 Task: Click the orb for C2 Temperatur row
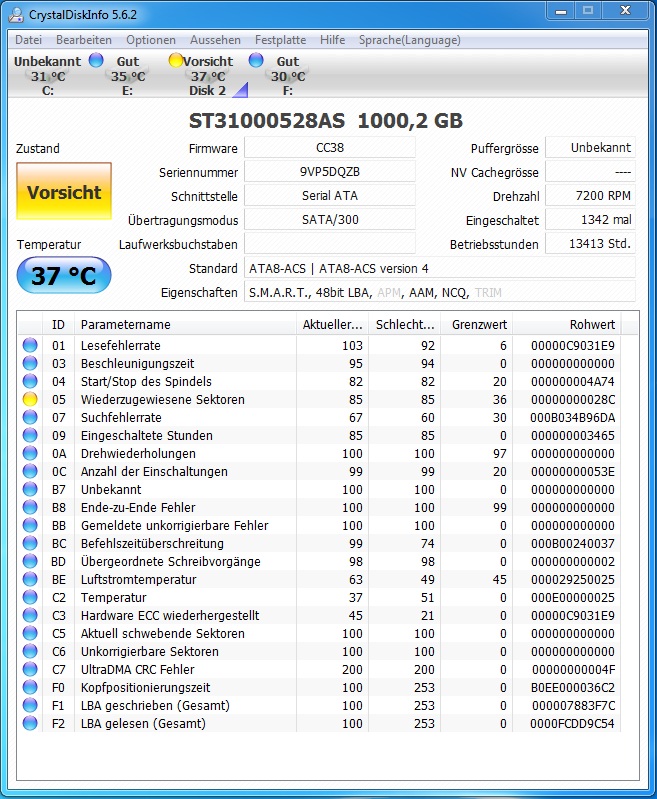(30, 597)
